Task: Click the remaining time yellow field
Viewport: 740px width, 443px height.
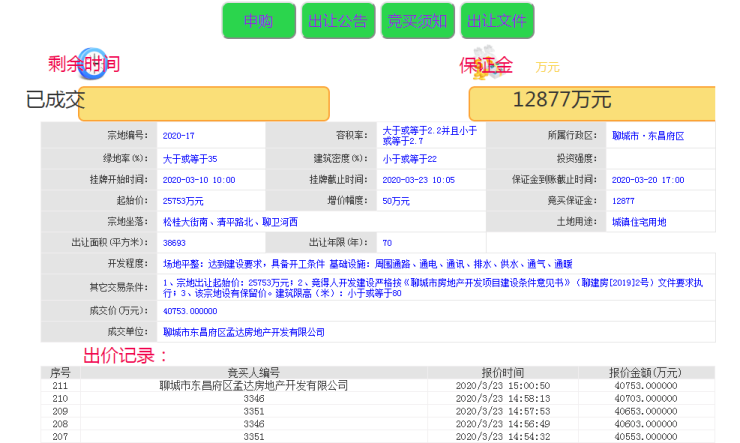Action: pos(203,103)
